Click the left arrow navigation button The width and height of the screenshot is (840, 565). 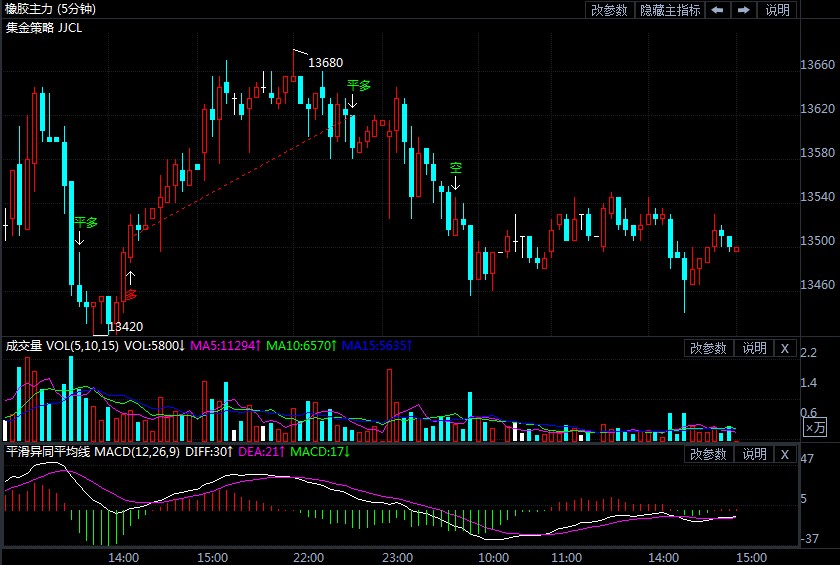point(718,10)
